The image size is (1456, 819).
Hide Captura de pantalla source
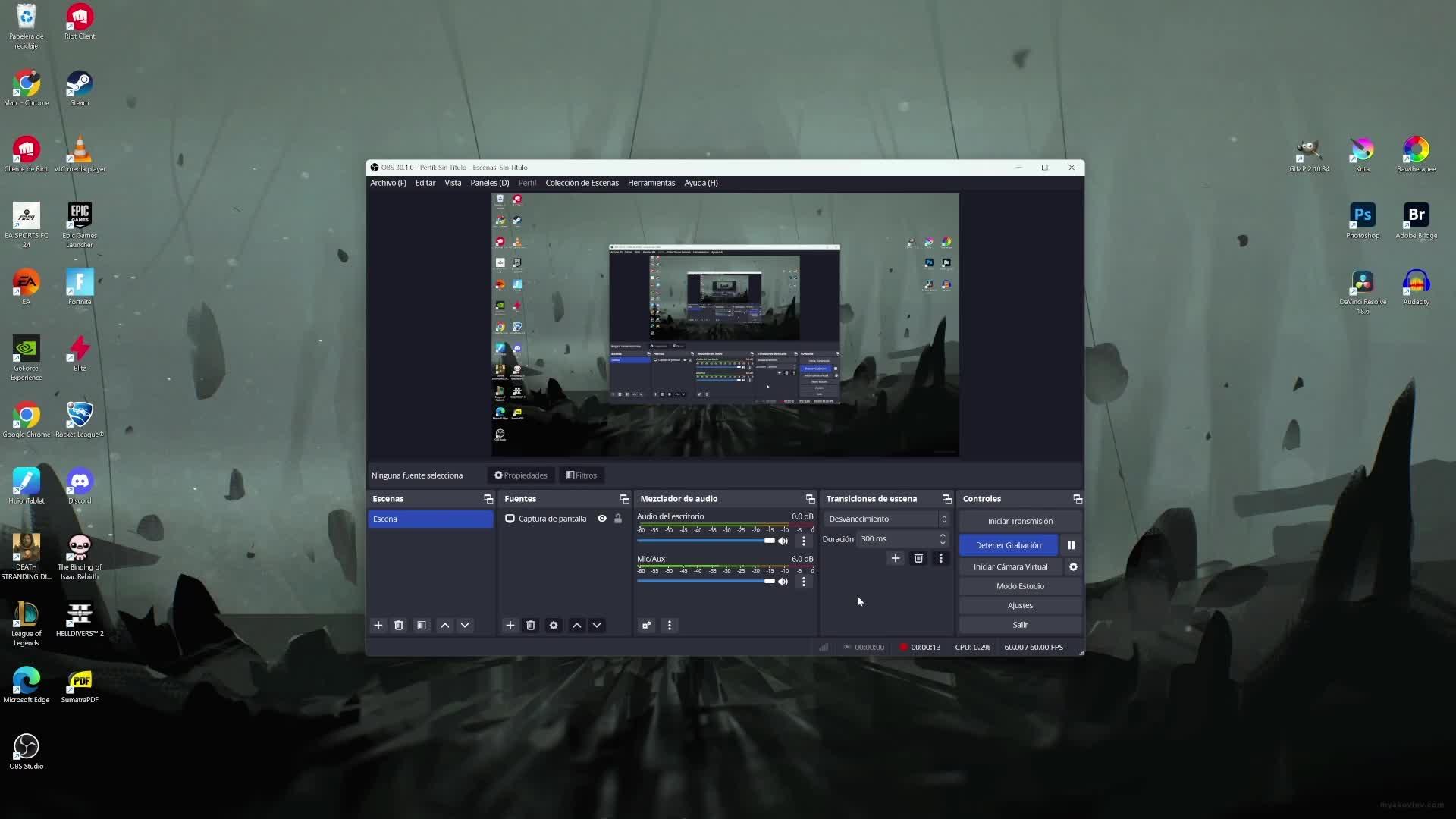click(x=602, y=519)
